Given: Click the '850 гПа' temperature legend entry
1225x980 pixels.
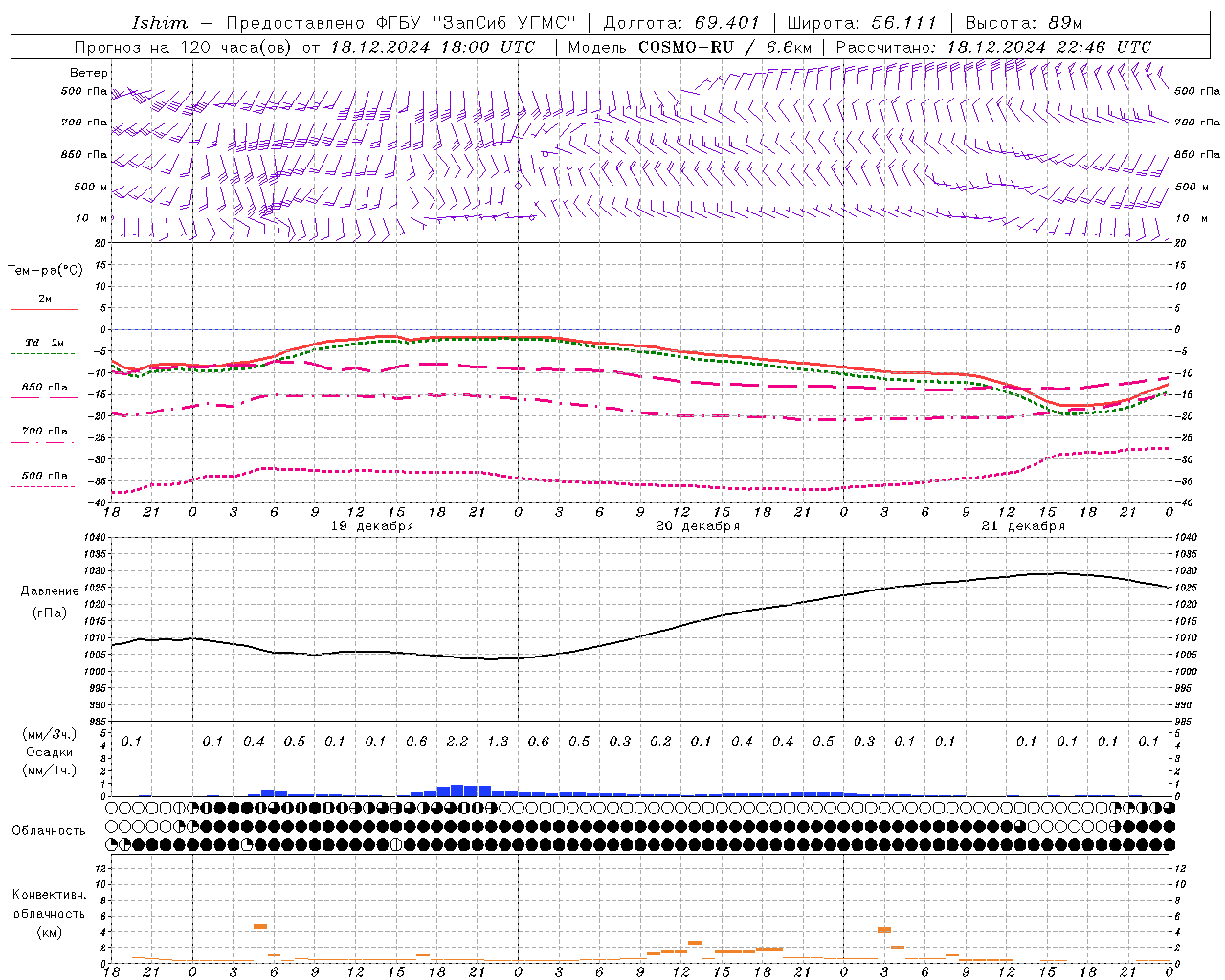Looking at the screenshot, I should (x=44, y=388).
